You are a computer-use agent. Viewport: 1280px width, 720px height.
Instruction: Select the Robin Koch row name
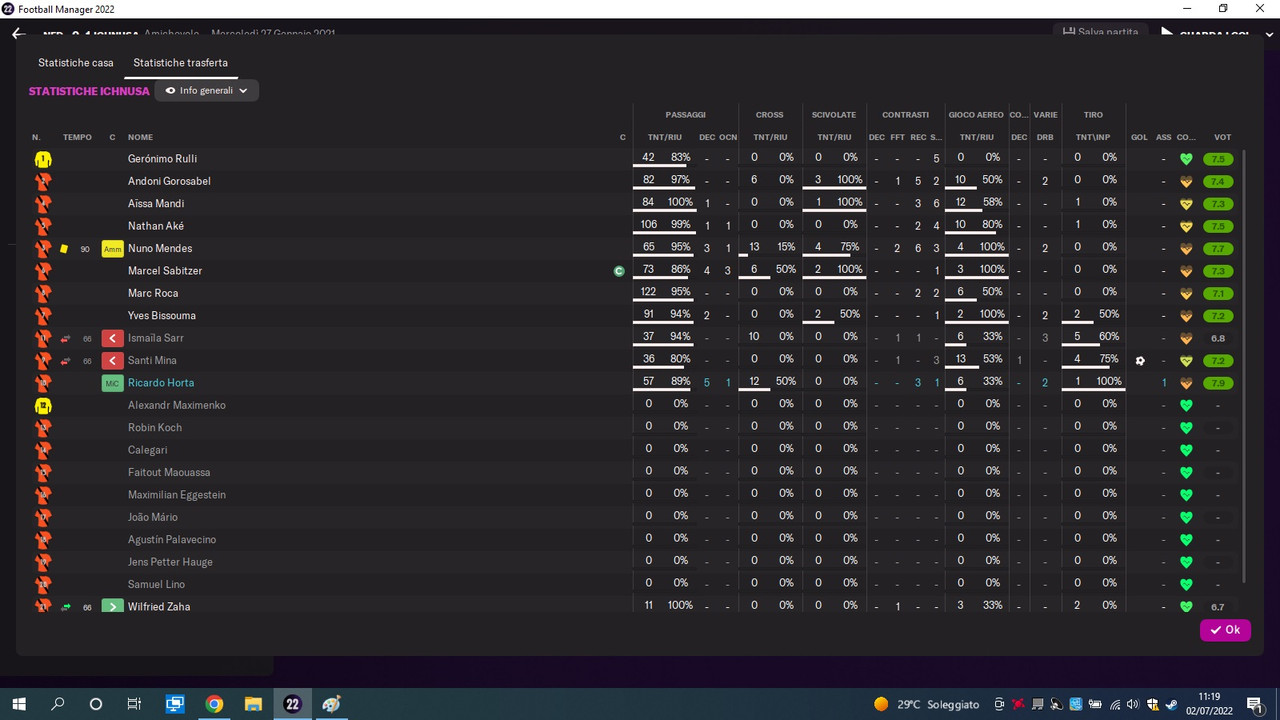pyautogui.click(x=155, y=427)
